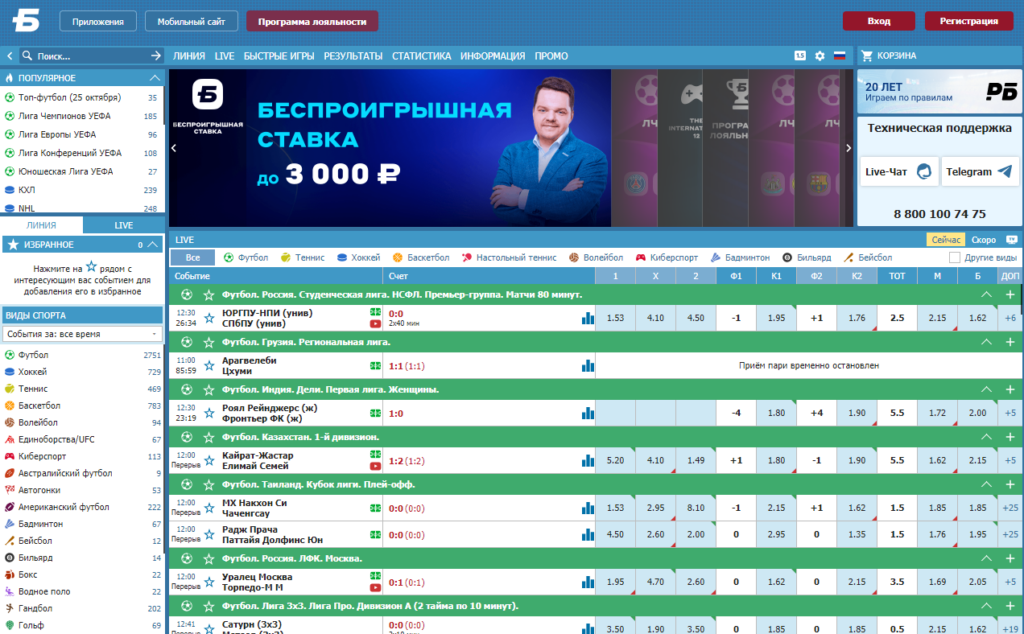Click the search input field
The height and width of the screenshot is (634, 1024).
[x=91, y=56]
